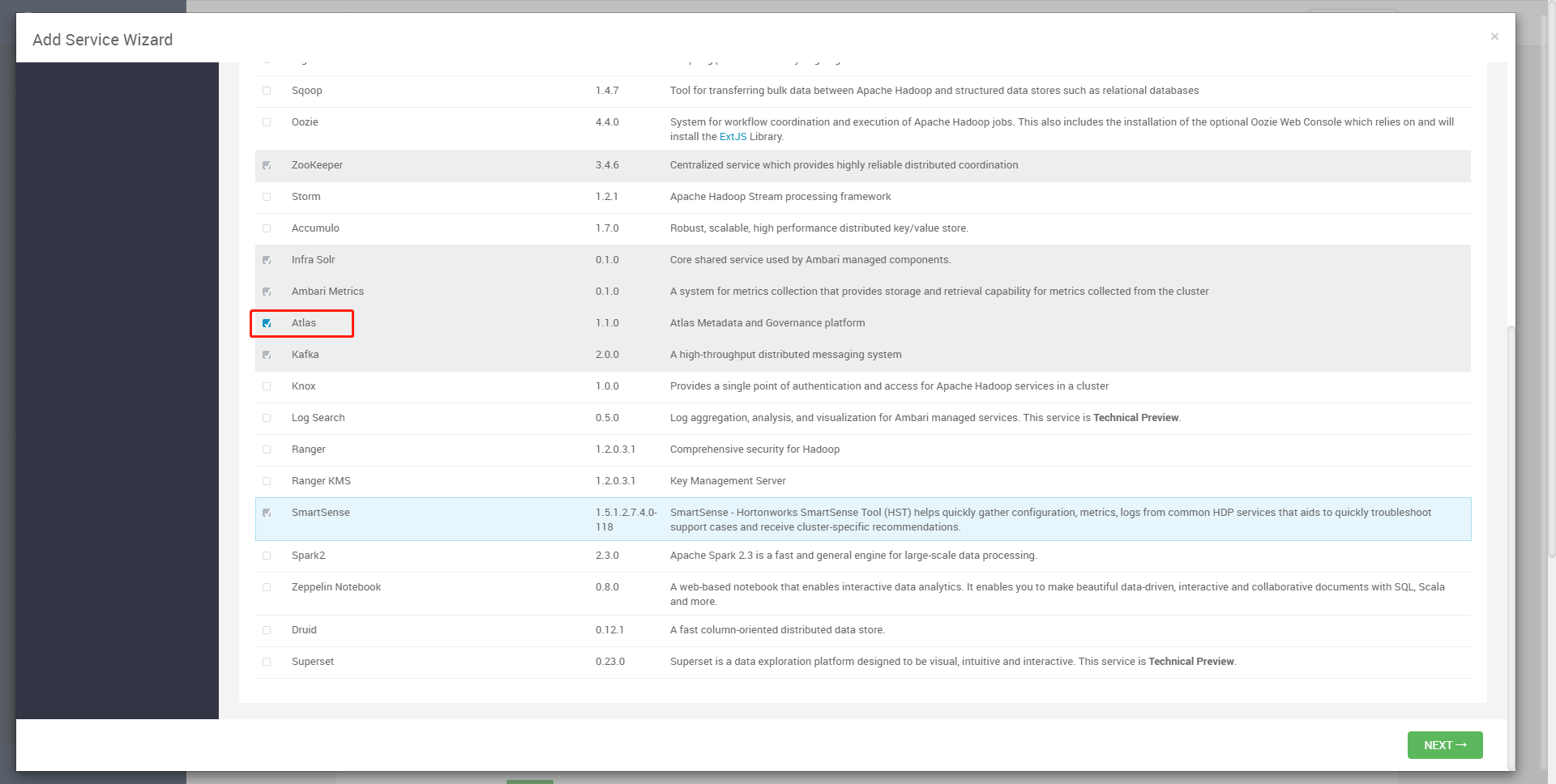Viewport: 1556px width, 784px height.
Task: Open the ExtJS library link
Action: 733,137
